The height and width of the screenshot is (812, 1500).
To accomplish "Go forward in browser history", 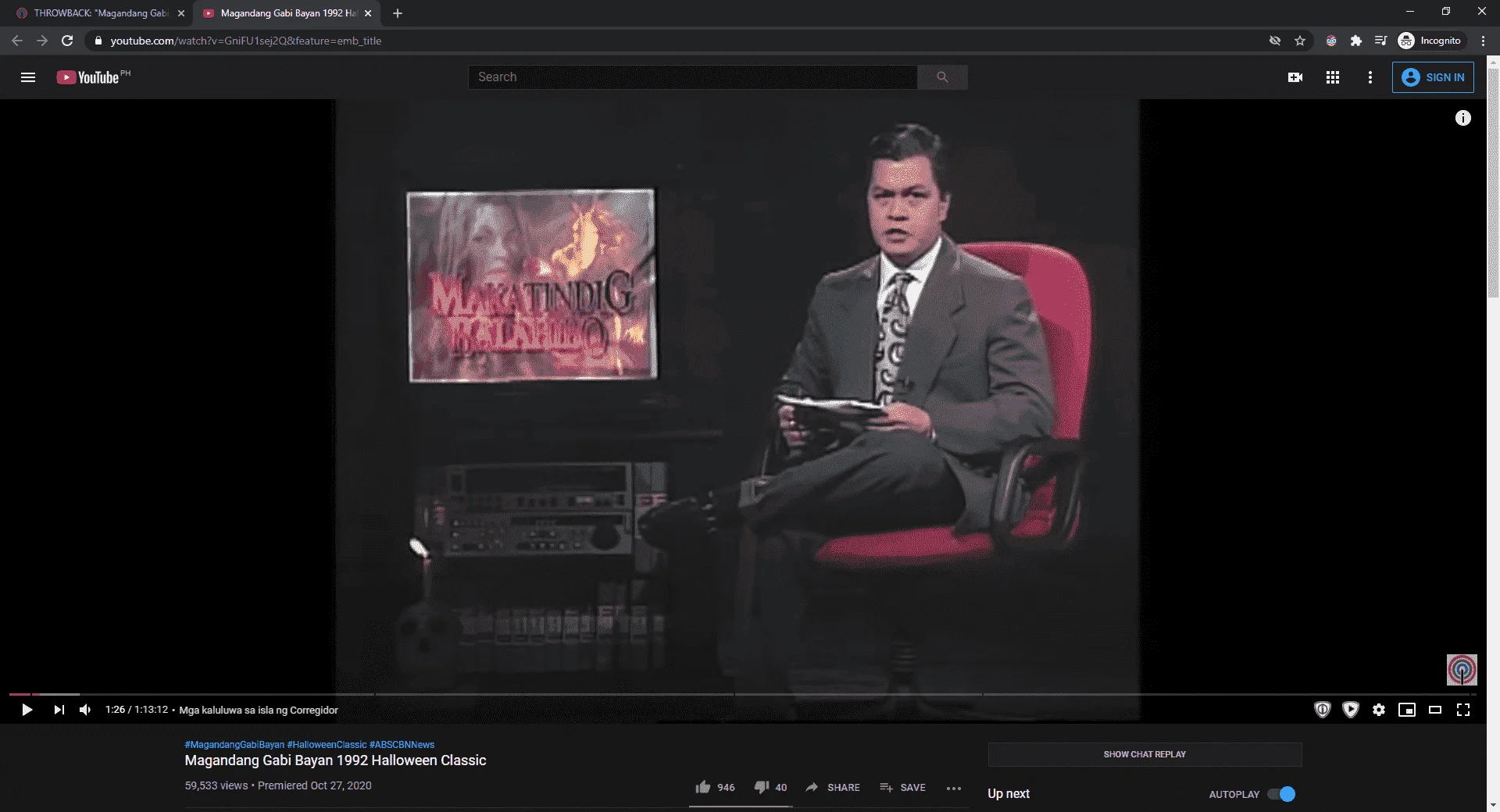I will pos(42,41).
